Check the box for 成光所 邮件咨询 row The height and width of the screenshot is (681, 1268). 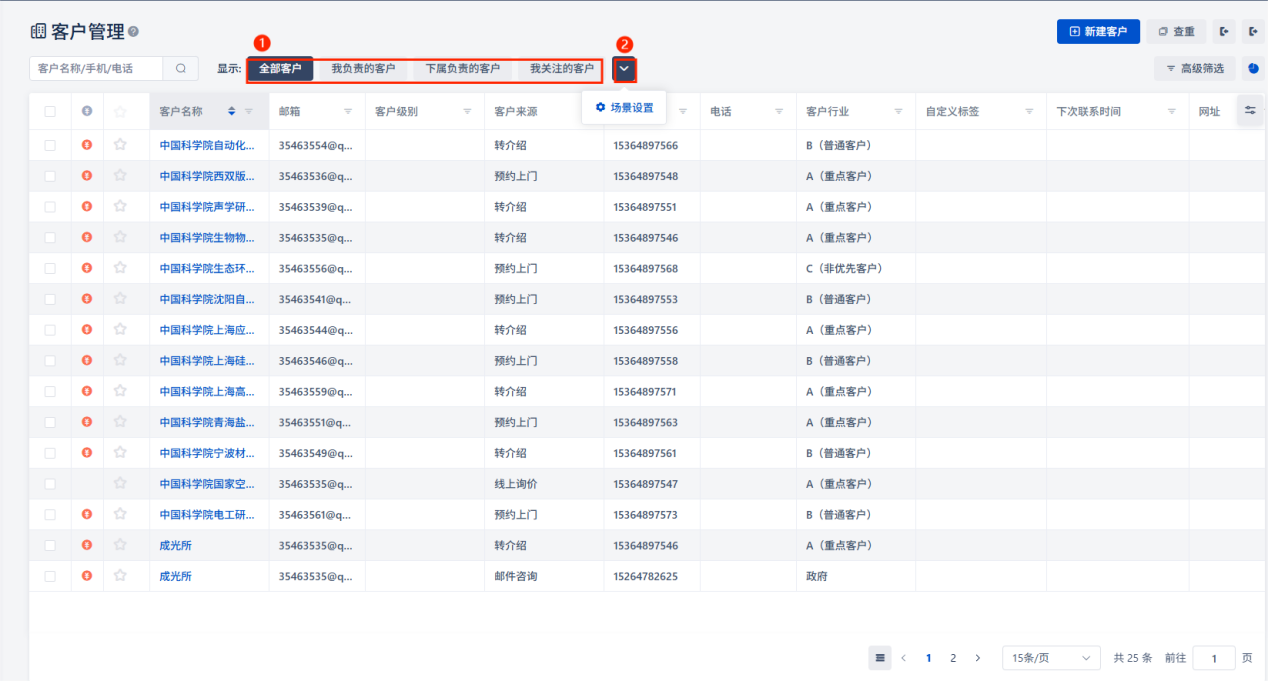(x=50, y=576)
